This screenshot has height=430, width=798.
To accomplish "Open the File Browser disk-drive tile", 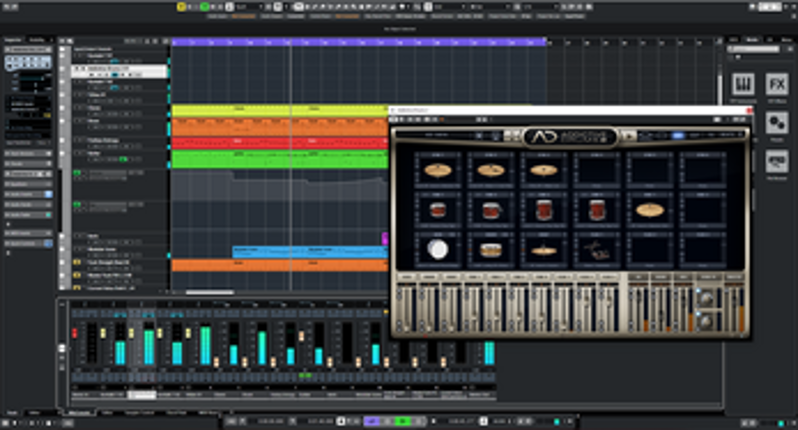I will coord(777,162).
